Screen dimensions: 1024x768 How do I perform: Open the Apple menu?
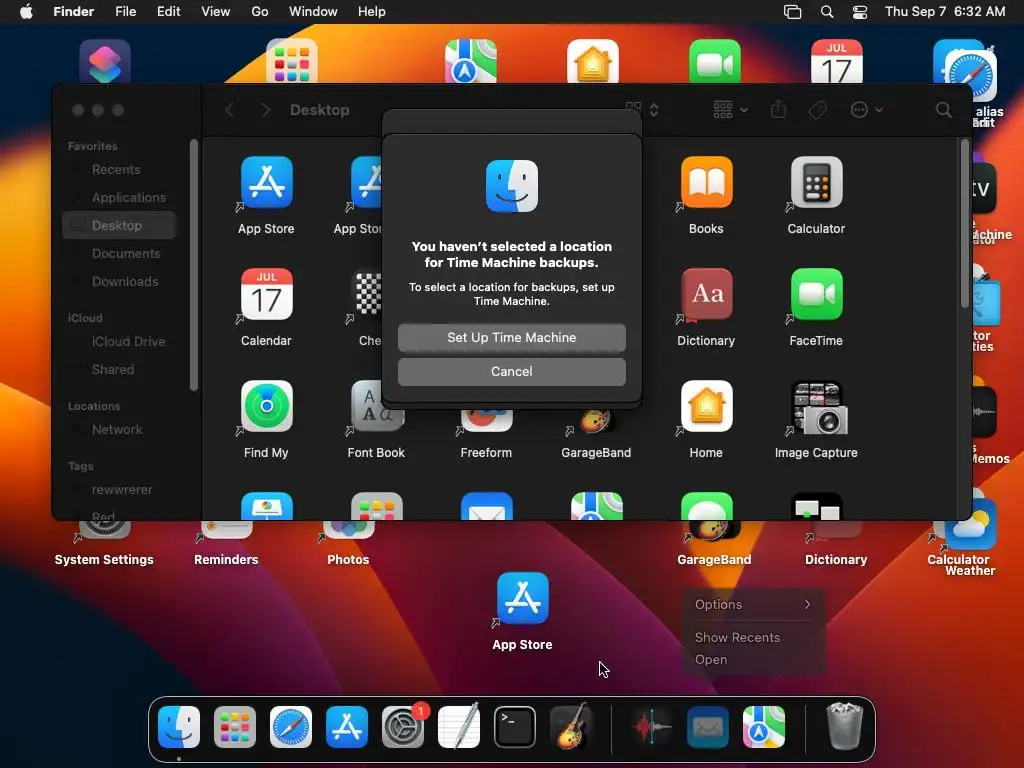click(26, 12)
